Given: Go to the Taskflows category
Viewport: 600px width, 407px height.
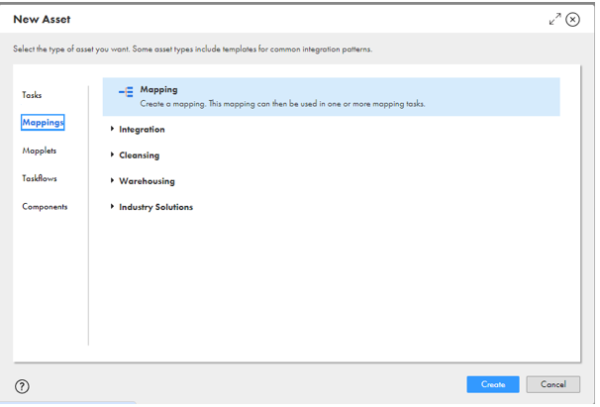Looking at the screenshot, I should tap(40, 178).
